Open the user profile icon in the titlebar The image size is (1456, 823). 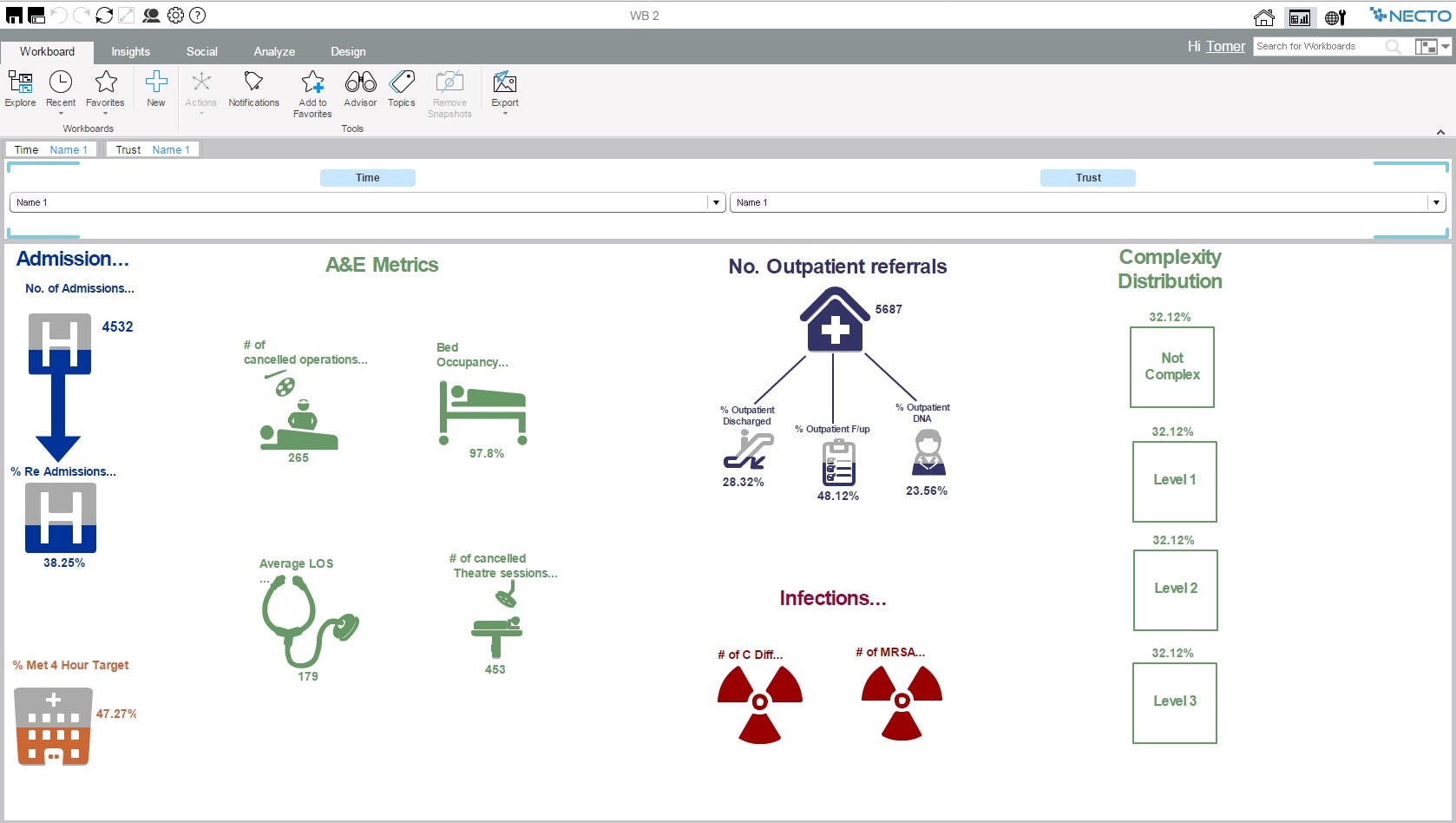pos(152,15)
